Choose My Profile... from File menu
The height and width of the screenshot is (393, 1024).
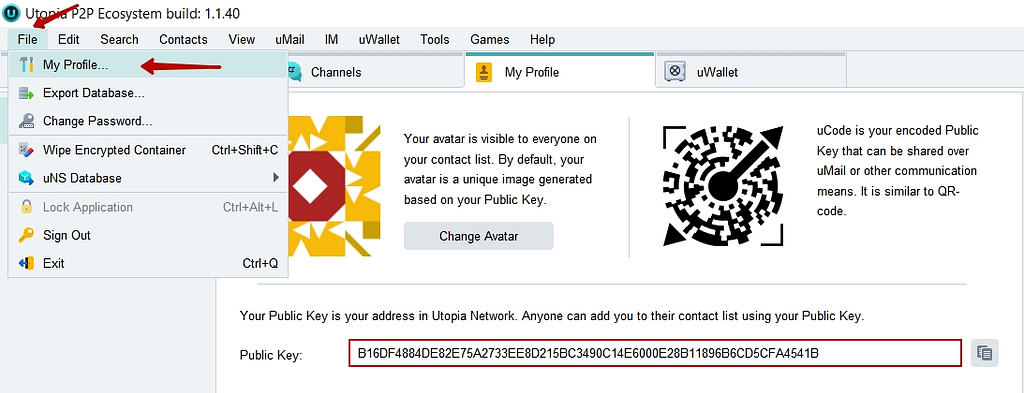[x=148, y=65]
